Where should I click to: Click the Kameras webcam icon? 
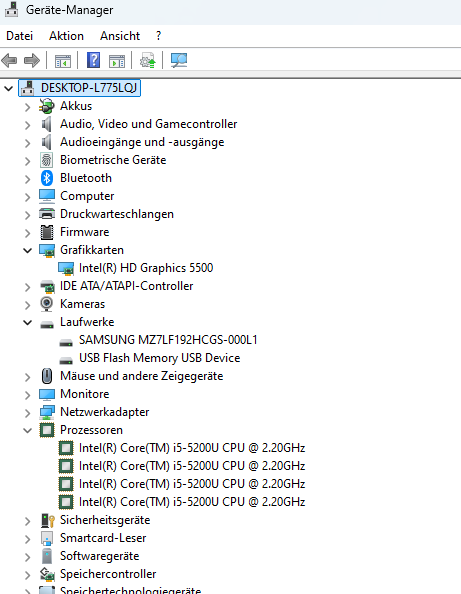click(47, 304)
